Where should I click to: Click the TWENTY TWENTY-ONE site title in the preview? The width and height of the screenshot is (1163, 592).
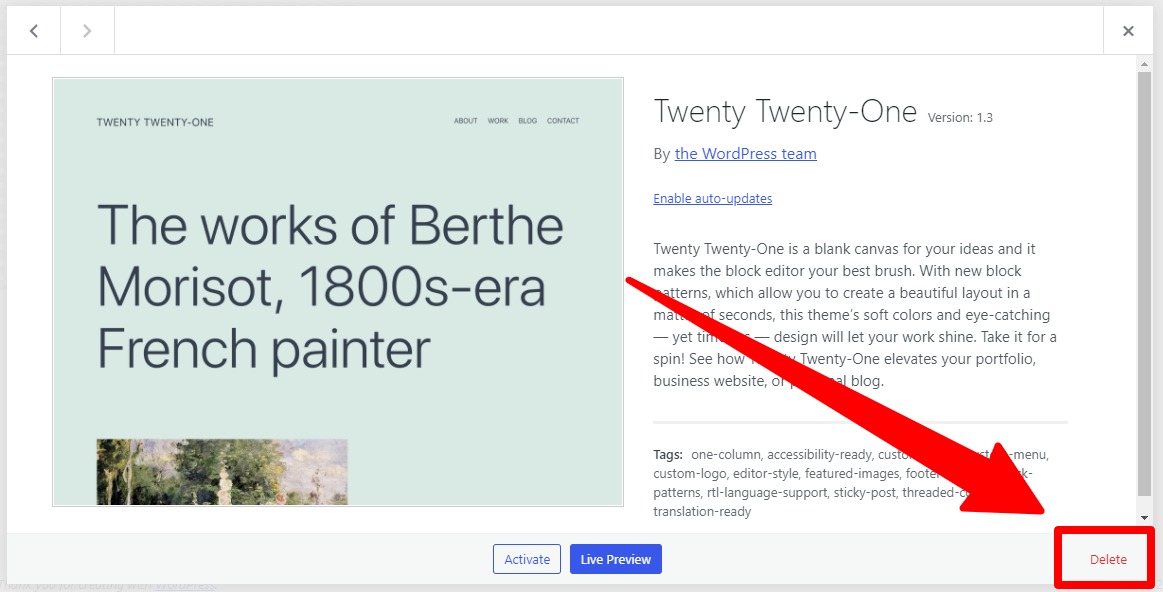tap(155, 122)
